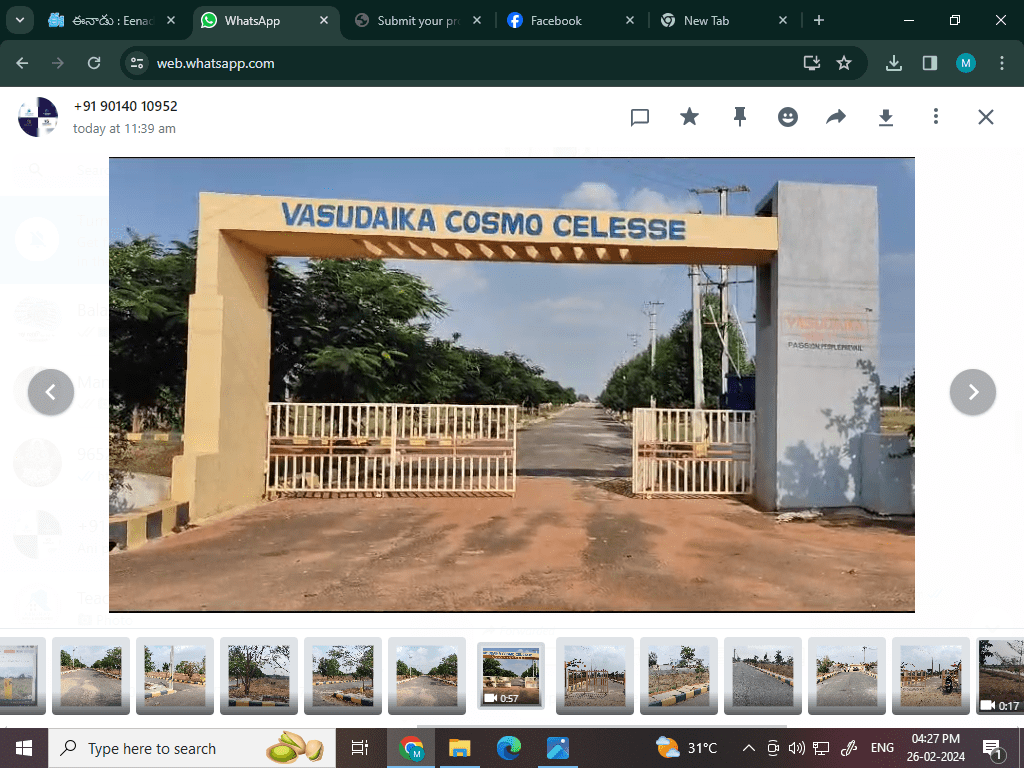The width and height of the screenshot is (1024, 768).
Task: Download the displayed image
Action: (885, 117)
